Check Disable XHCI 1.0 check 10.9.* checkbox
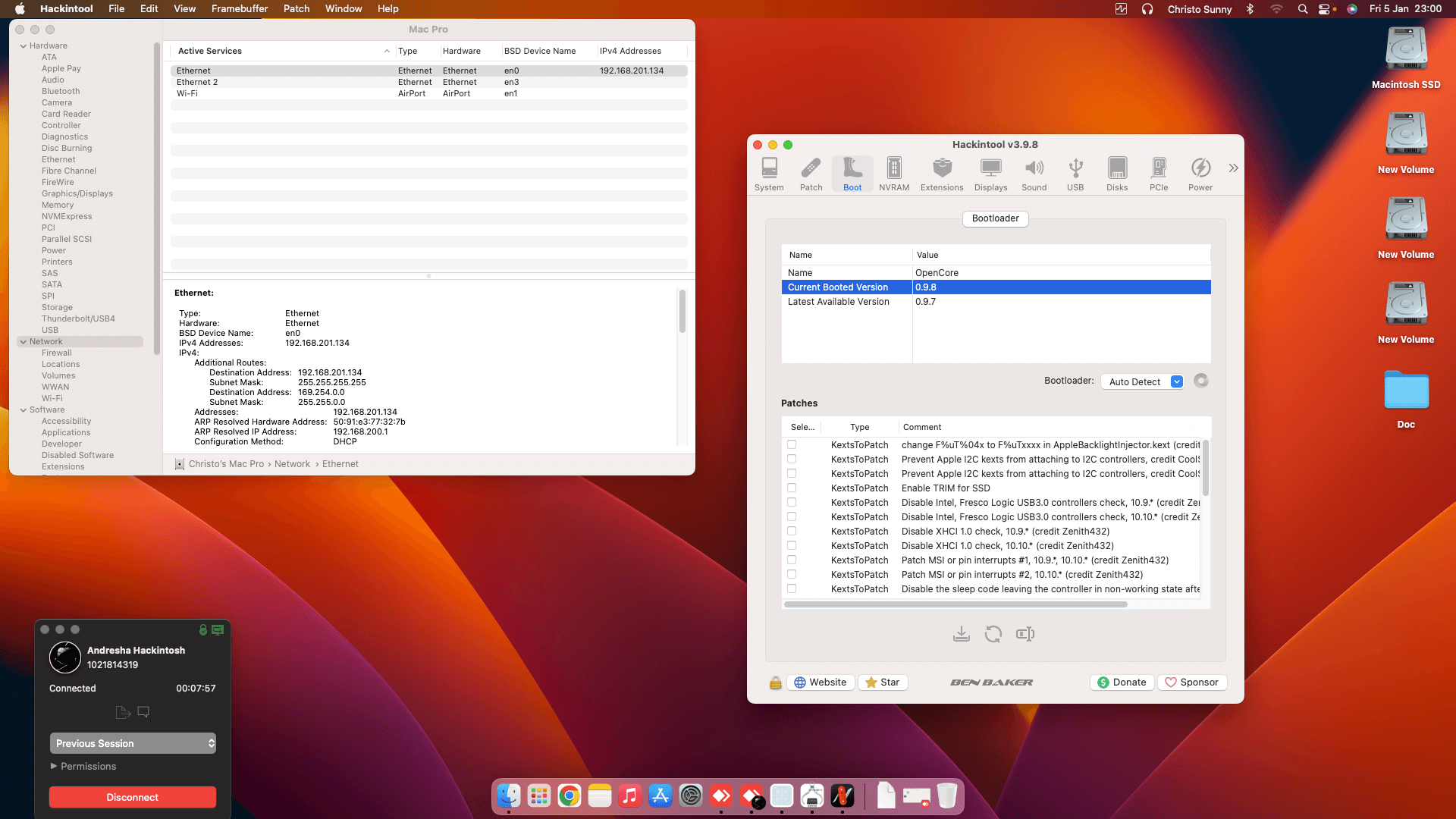Image resolution: width=1456 pixels, height=819 pixels. 792,532
